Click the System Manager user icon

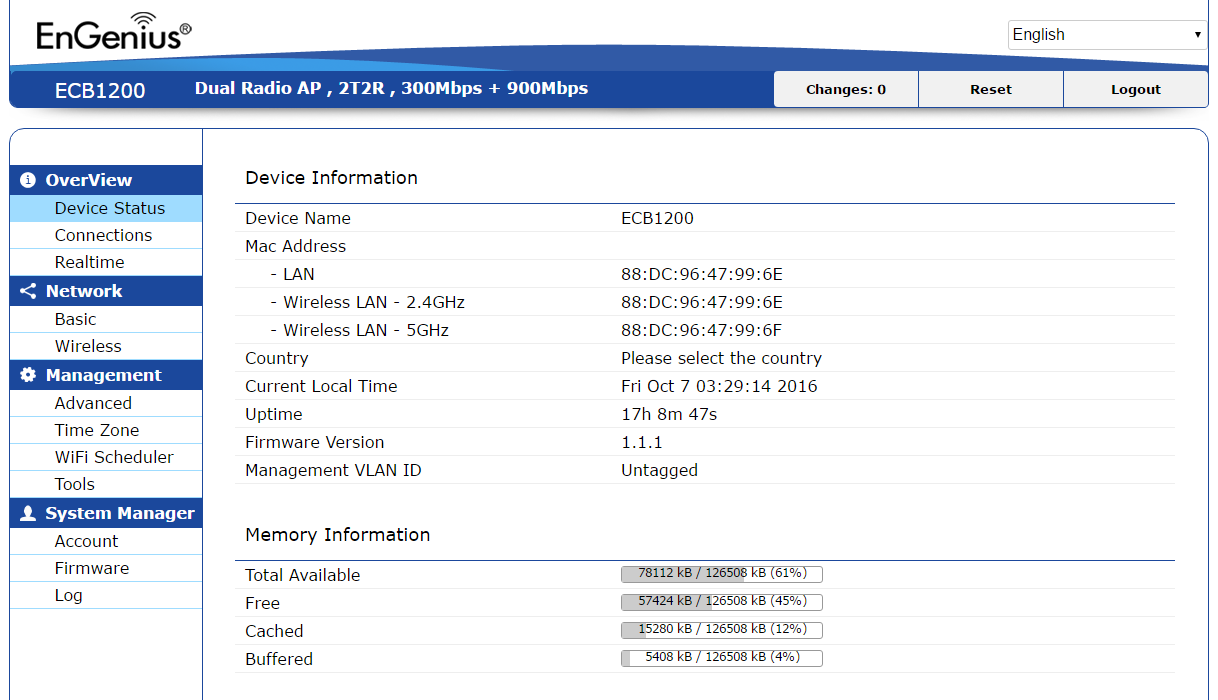point(28,513)
